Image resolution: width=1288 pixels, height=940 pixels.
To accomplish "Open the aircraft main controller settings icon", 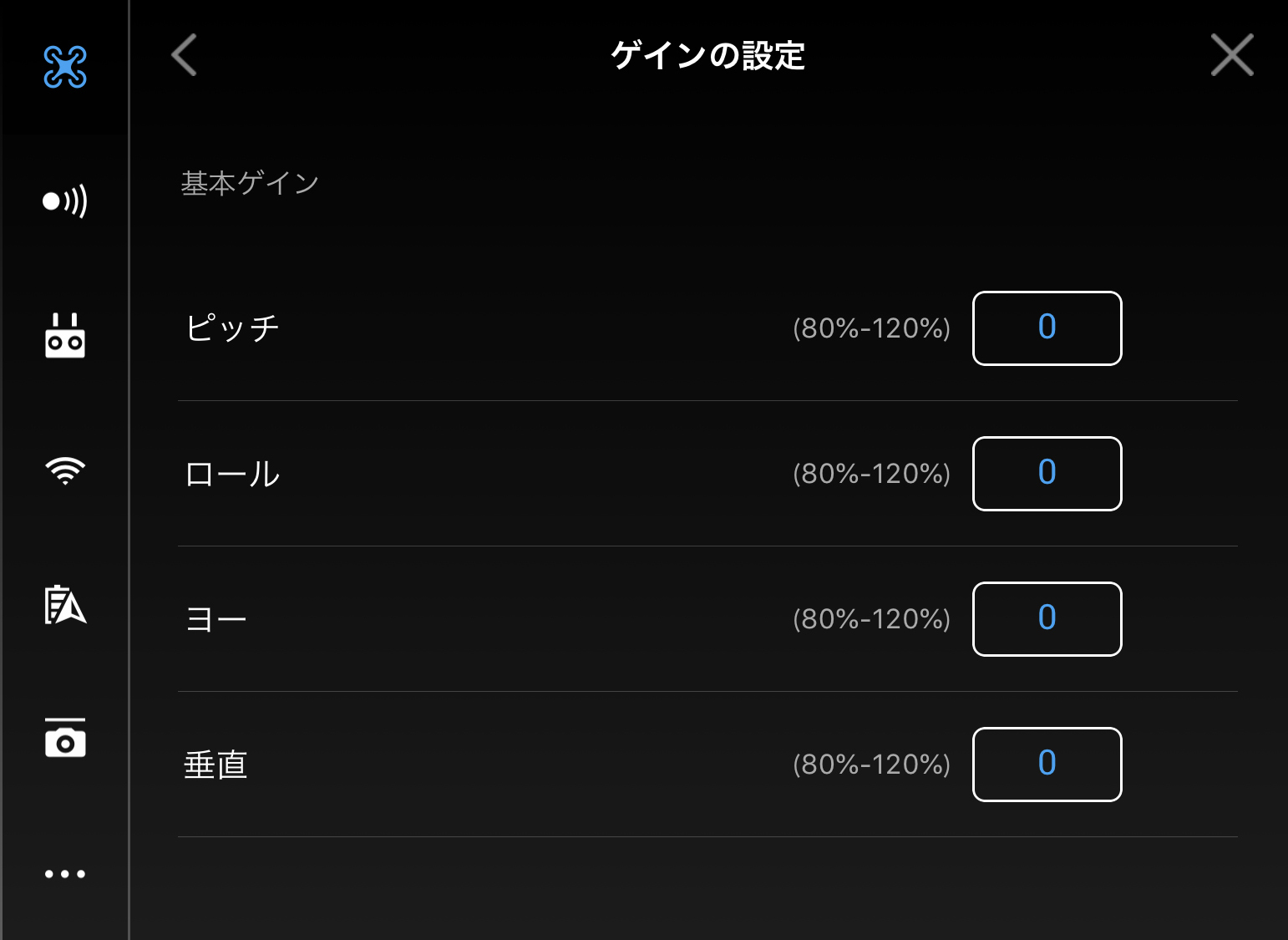I will click(65, 67).
